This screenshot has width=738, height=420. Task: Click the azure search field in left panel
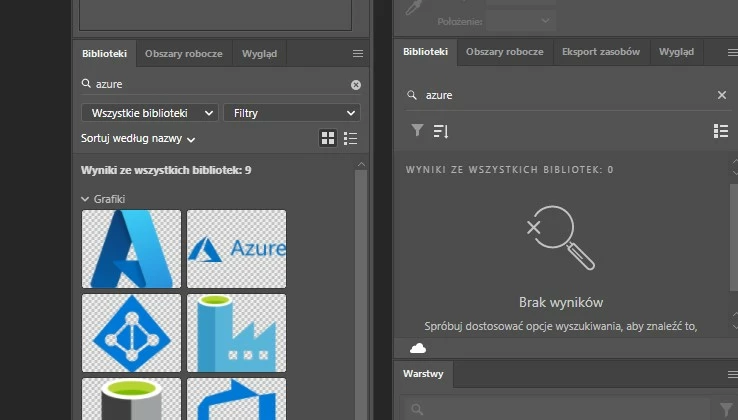pyautogui.click(x=221, y=84)
